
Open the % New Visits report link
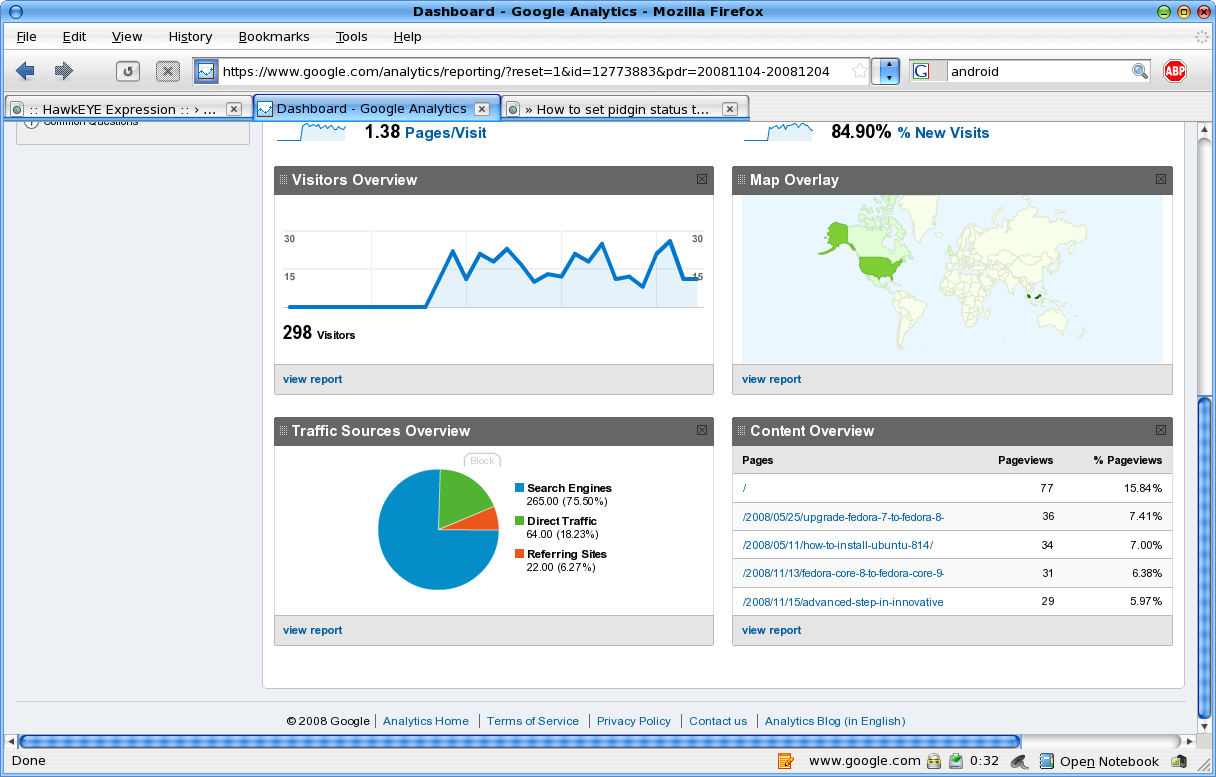pyautogui.click(x=943, y=132)
